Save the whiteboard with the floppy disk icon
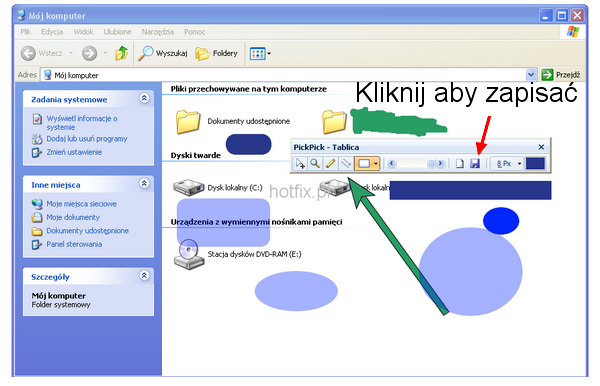The height and width of the screenshot is (386, 600). click(475, 164)
